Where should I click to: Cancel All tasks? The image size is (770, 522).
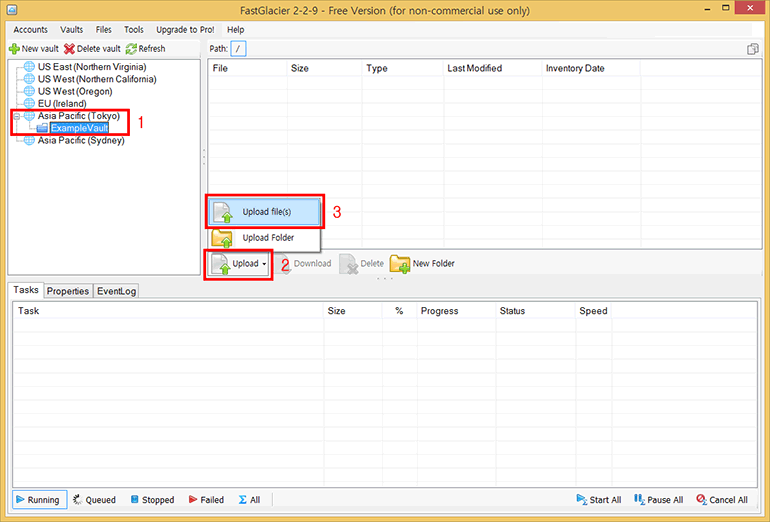coord(721,500)
